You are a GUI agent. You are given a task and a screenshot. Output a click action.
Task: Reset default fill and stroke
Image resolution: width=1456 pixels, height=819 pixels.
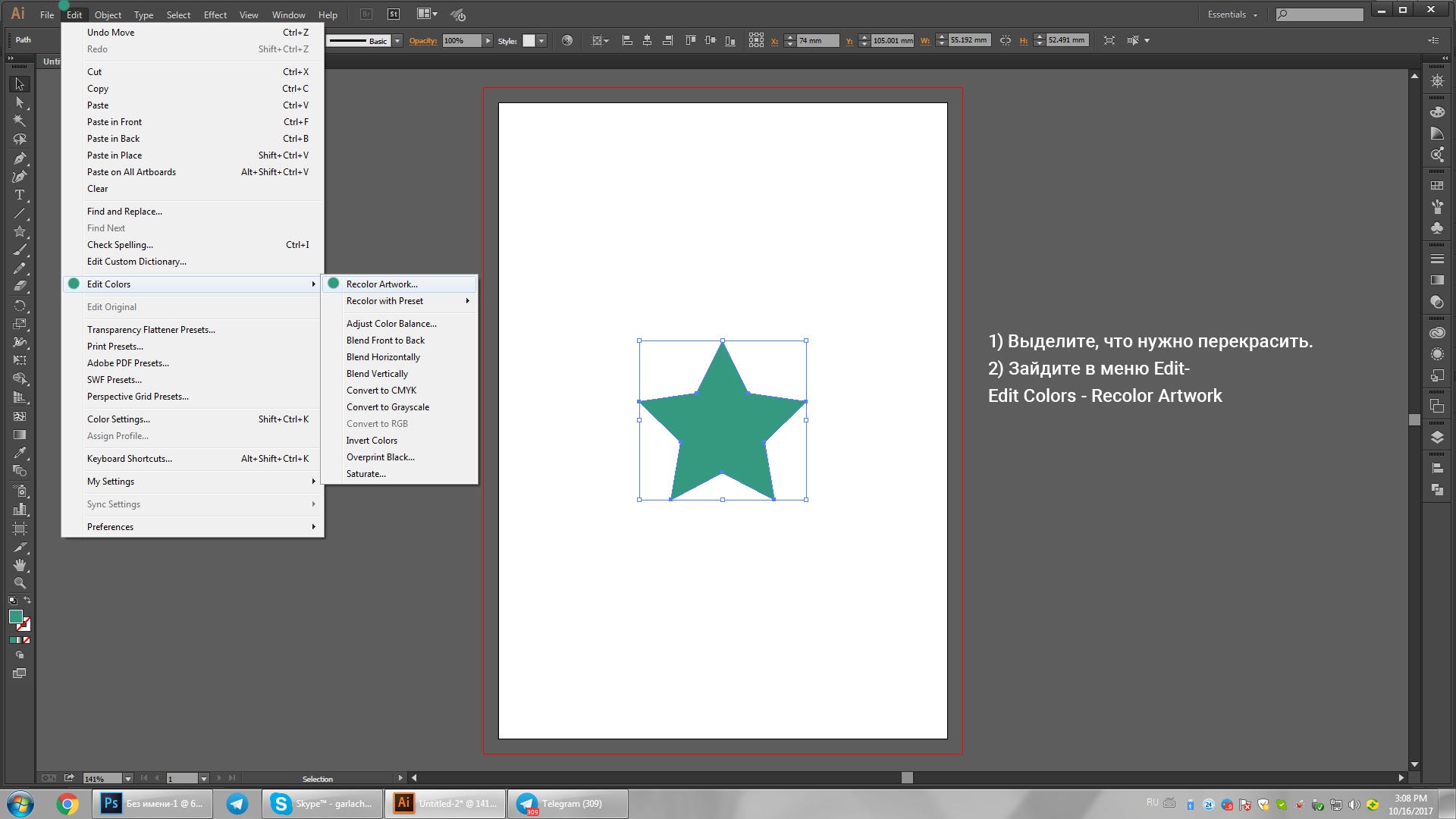12,601
